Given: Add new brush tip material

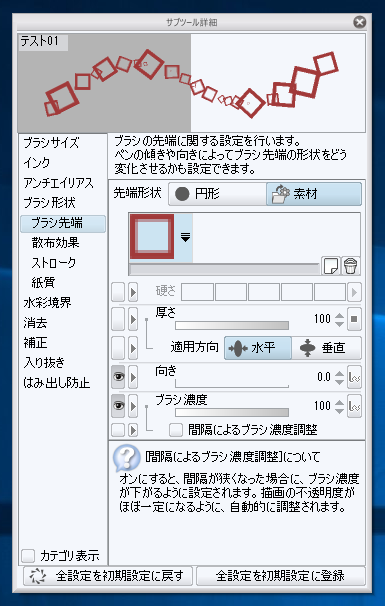Looking at the screenshot, I should [331, 266].
